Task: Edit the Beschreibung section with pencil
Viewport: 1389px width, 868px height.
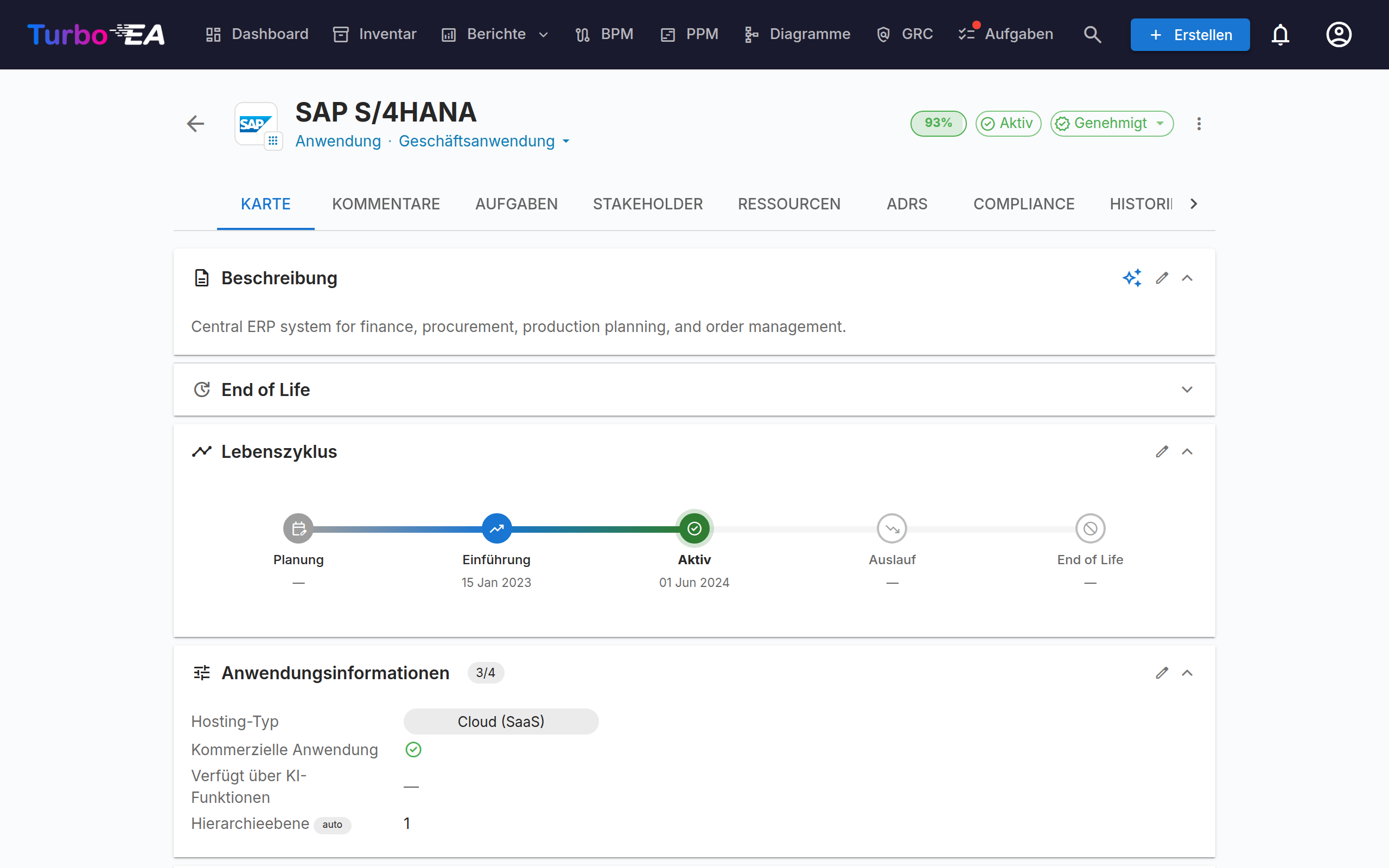Action: [1162, 278]
